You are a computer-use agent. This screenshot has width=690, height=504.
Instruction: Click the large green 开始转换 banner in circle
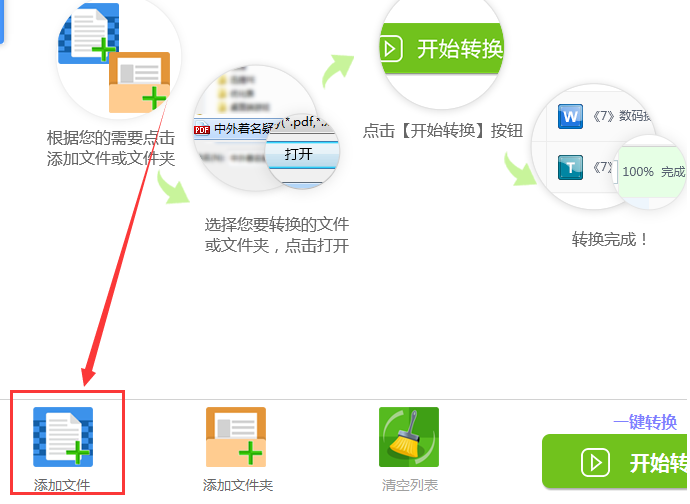(x=442, y=48)
